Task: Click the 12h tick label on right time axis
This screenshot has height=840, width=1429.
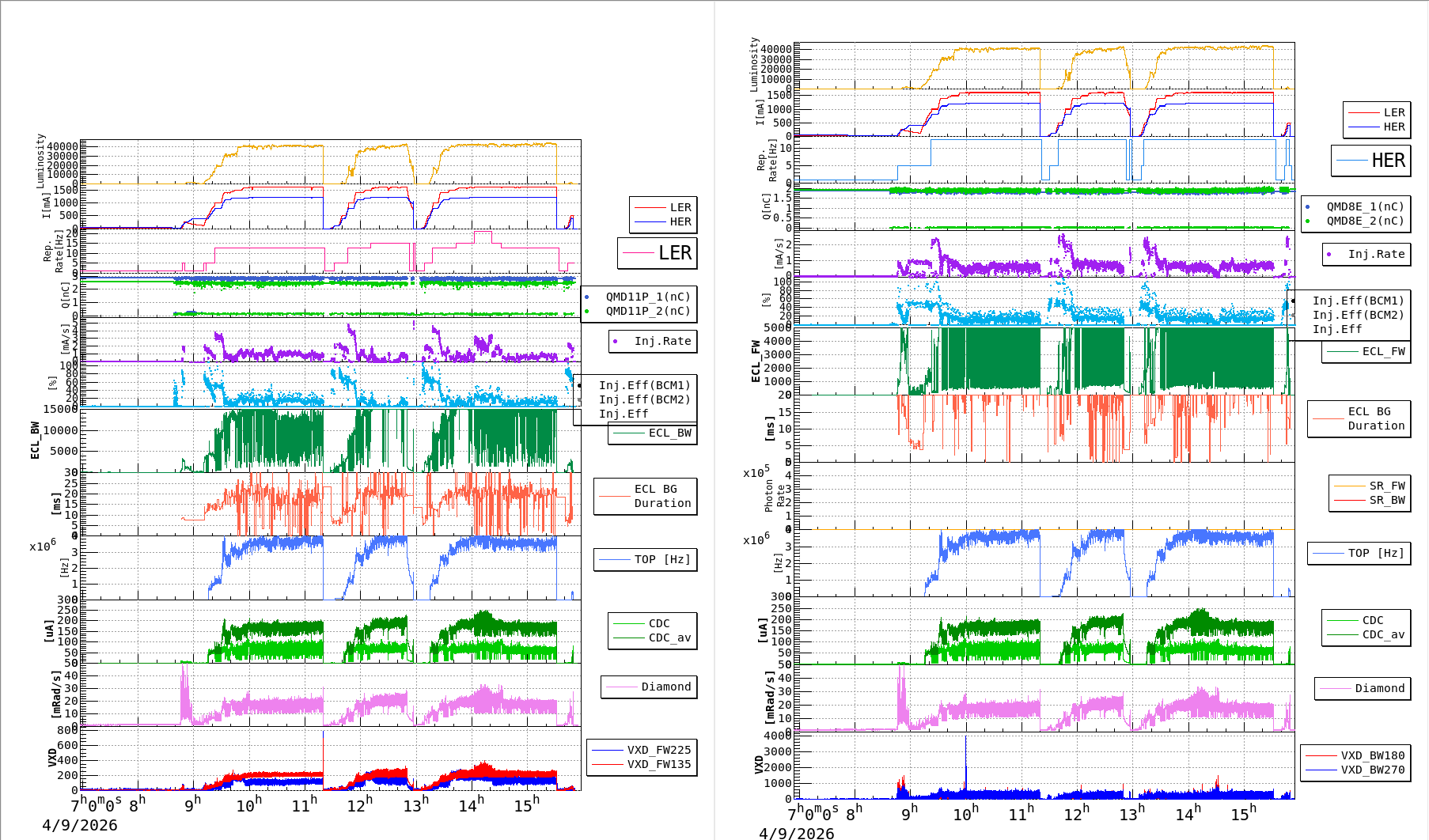Action: coord(1075,814)
